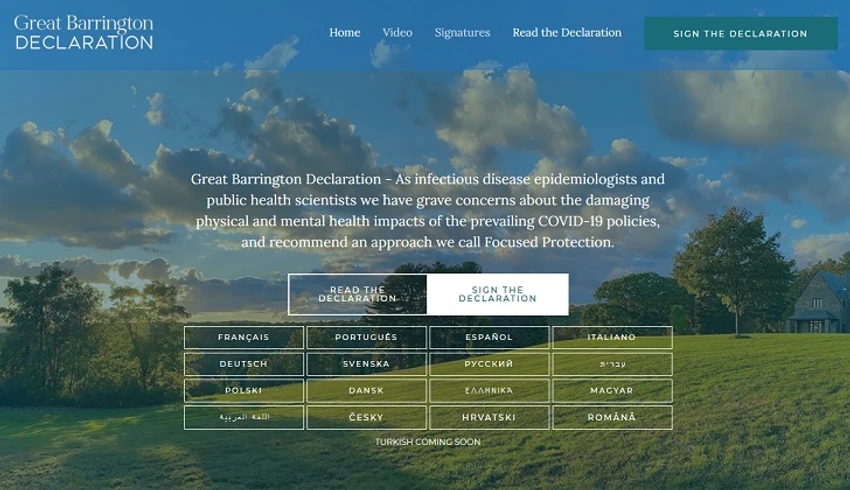
Task: Choose the Français language button
Action: pyautogui.click(x=243, y=337)
